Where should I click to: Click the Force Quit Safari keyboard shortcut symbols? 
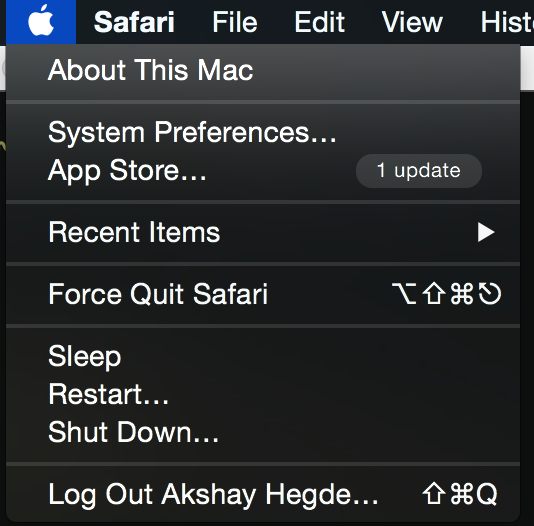[446, 293]
